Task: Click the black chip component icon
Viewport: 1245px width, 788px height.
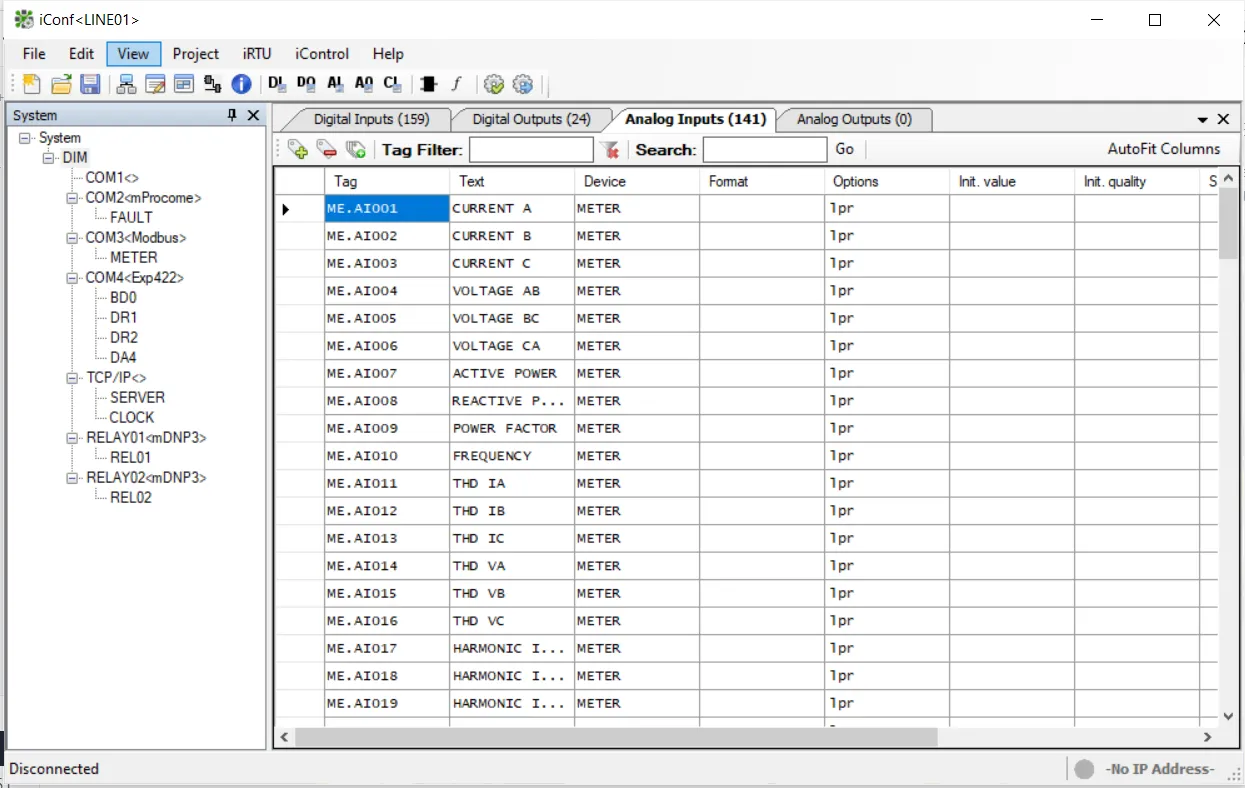Action: click(429, 84)
